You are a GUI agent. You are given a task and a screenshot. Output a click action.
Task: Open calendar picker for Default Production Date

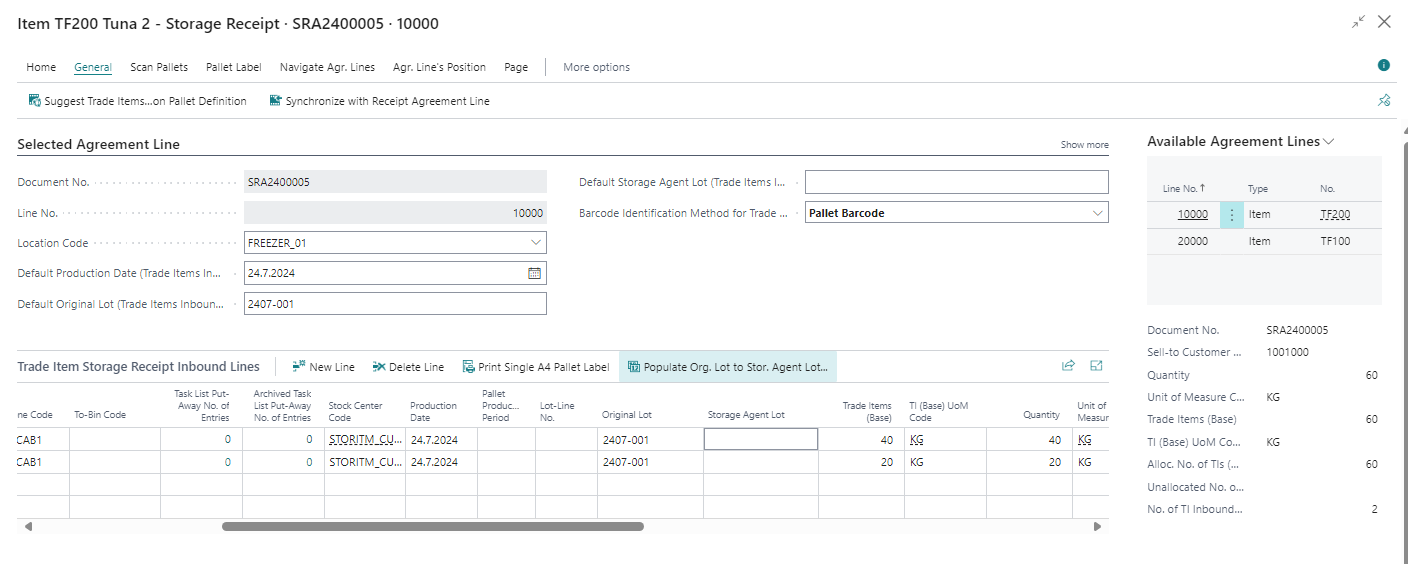click(534, 273)
